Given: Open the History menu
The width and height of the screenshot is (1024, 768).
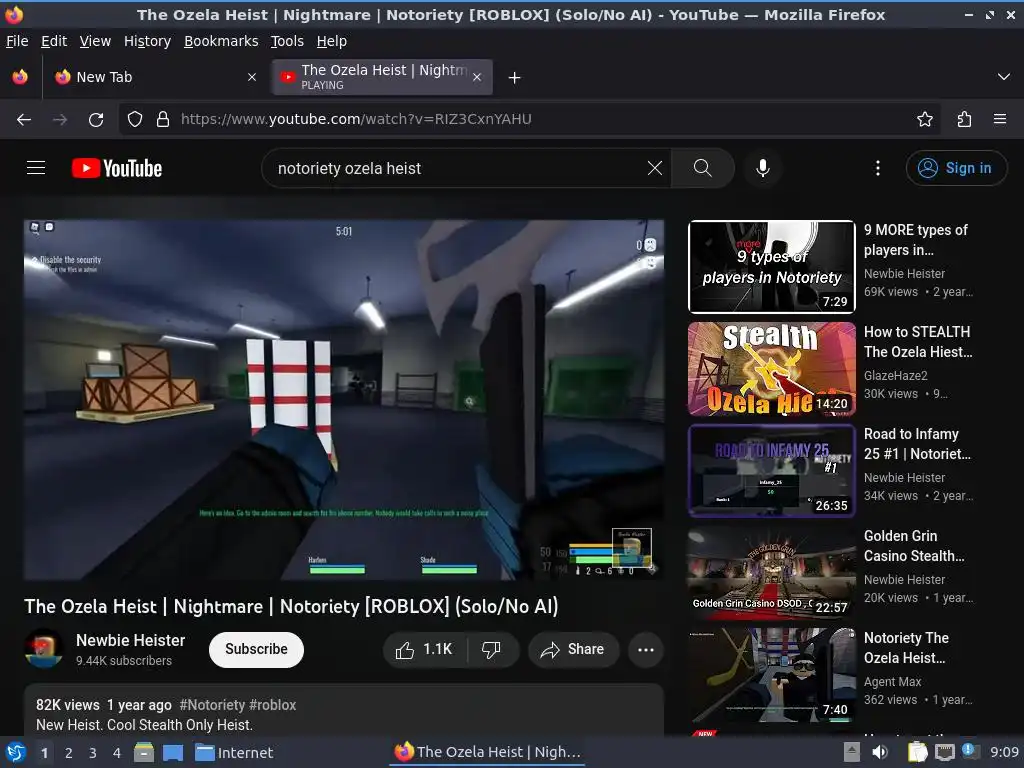Looking at the screenshot, I should (x=148, y=41).
